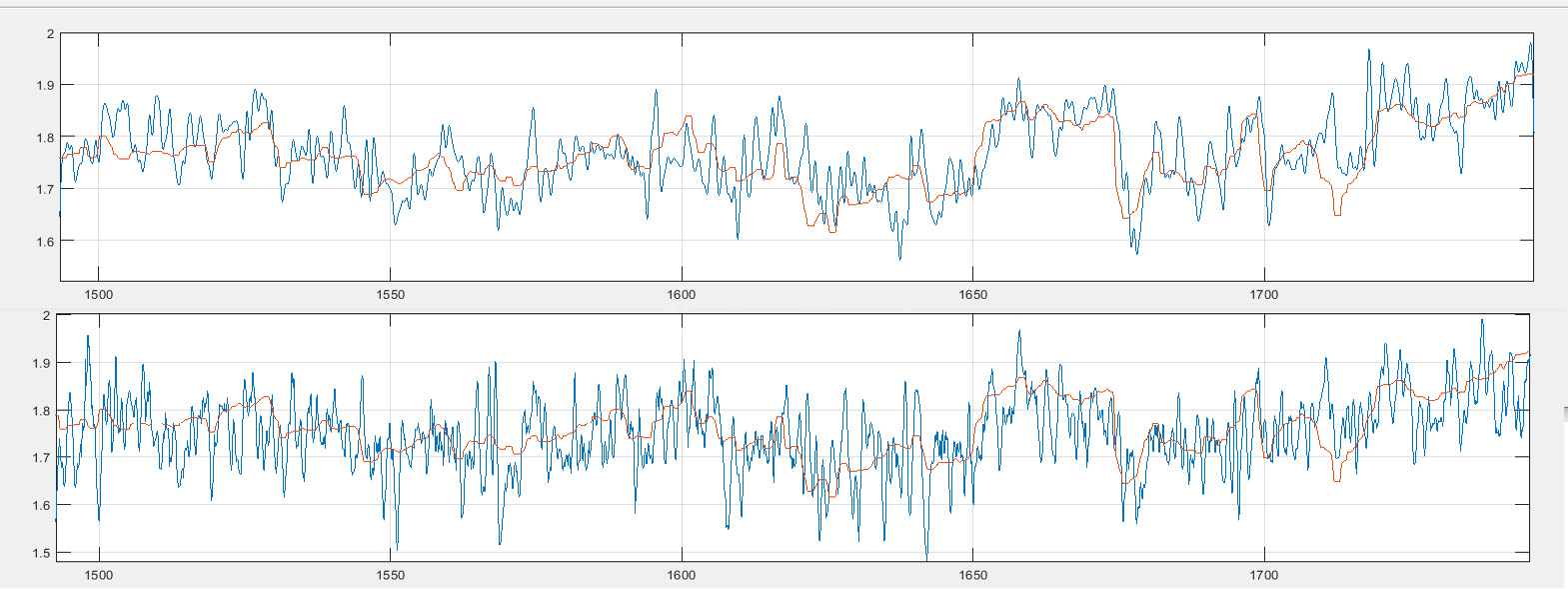Click the 1650 x-axis label under top plot
This screenshot has height=589, width=1568.
pyautogui.click(x=972, y=295)
